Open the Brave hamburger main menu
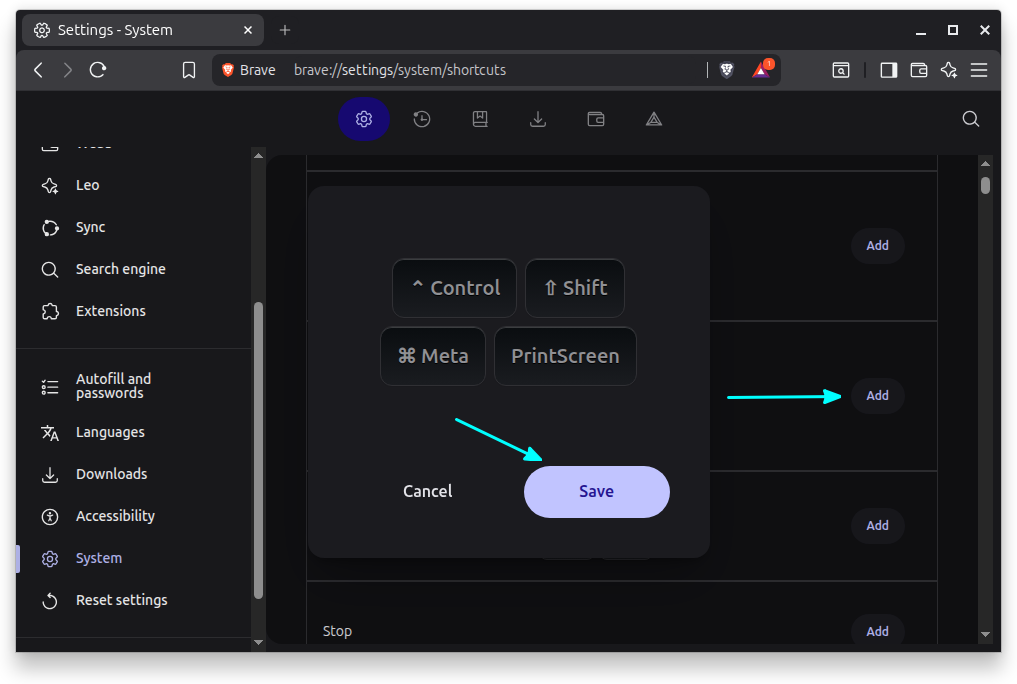This screenshot has height=684, width=1017. click(x=979, y=70)
